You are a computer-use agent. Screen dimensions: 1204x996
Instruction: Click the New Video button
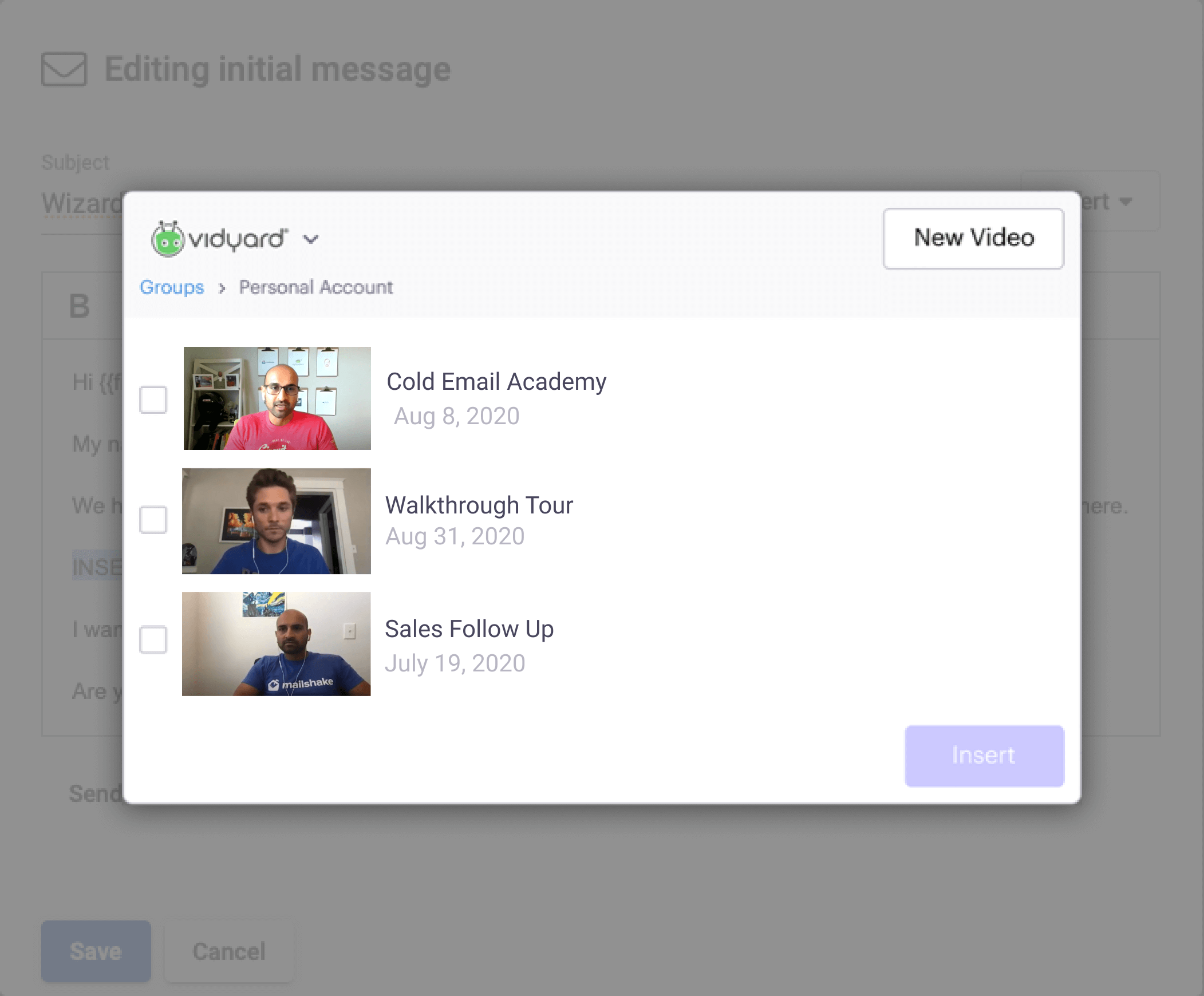973,238
